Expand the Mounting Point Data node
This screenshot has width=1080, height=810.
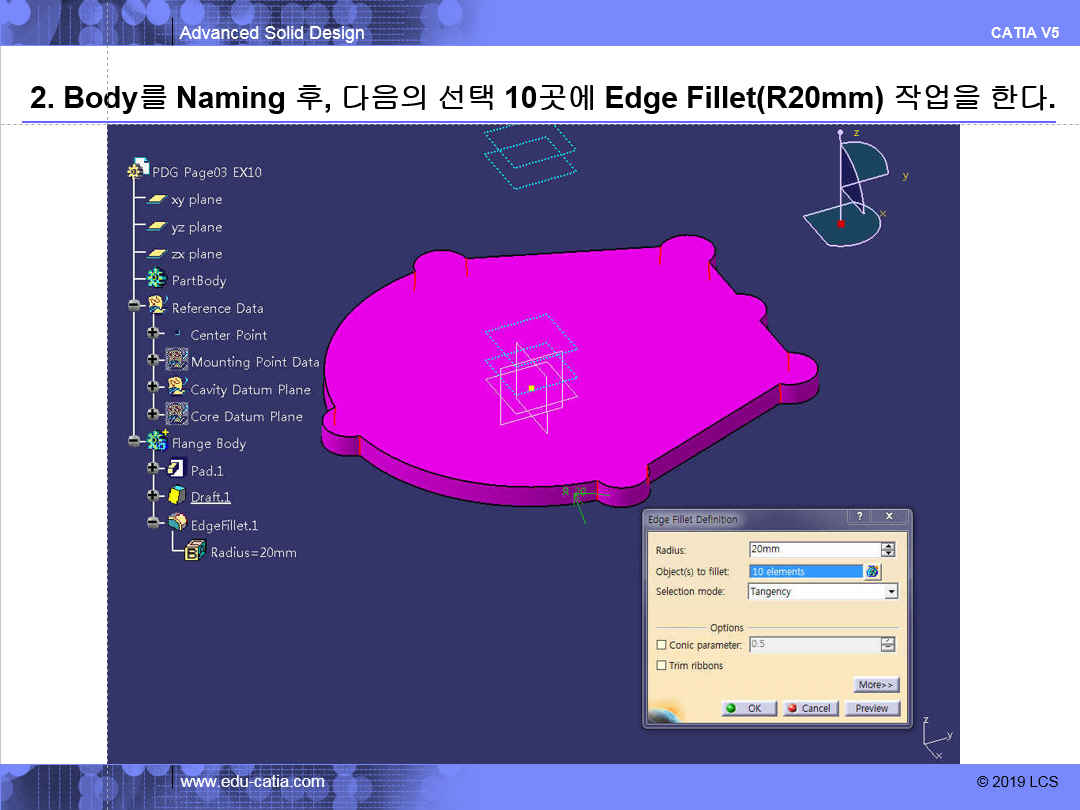(x=153, y=361)
